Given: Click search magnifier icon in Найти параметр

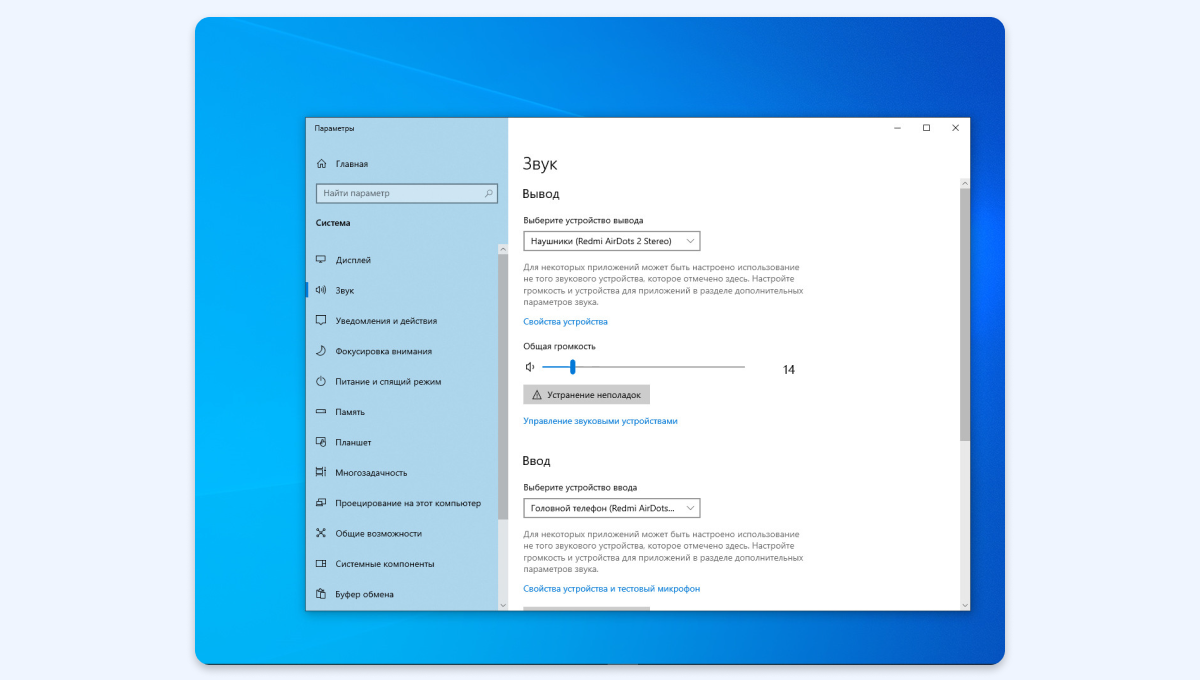Looking at the screenshot, I should [x=489, y=193].
